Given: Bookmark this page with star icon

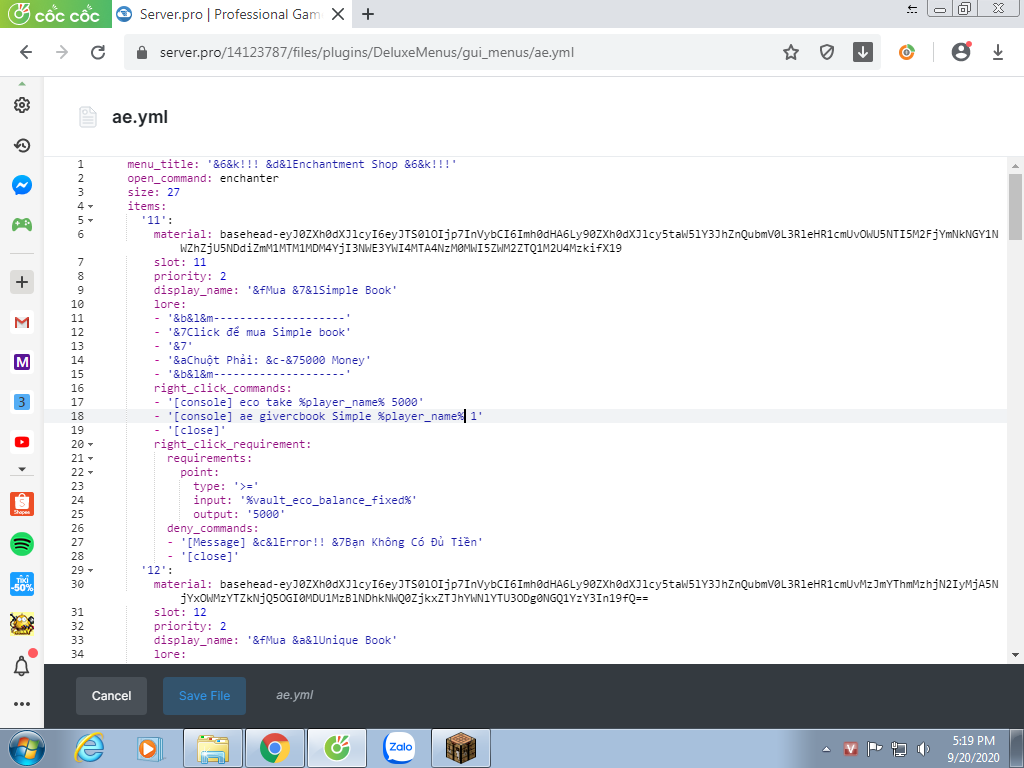Looking at the screenshot, I should pyautogui.click(x=791, y=53).
